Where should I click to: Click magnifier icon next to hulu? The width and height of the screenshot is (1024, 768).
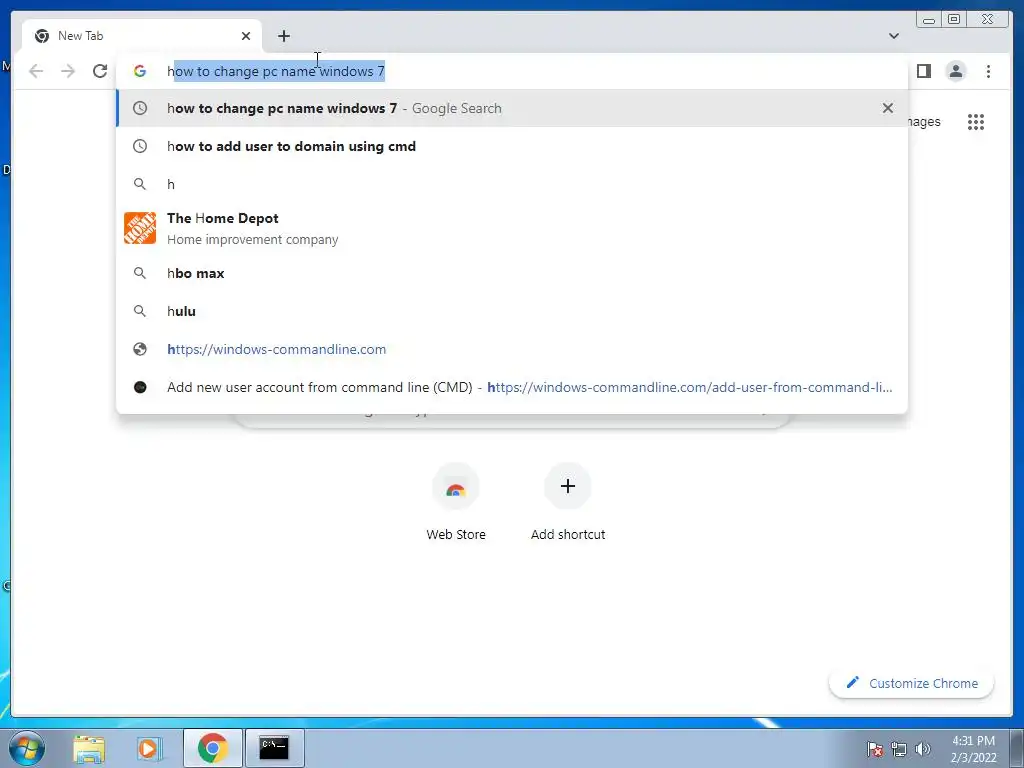(140, 311)
